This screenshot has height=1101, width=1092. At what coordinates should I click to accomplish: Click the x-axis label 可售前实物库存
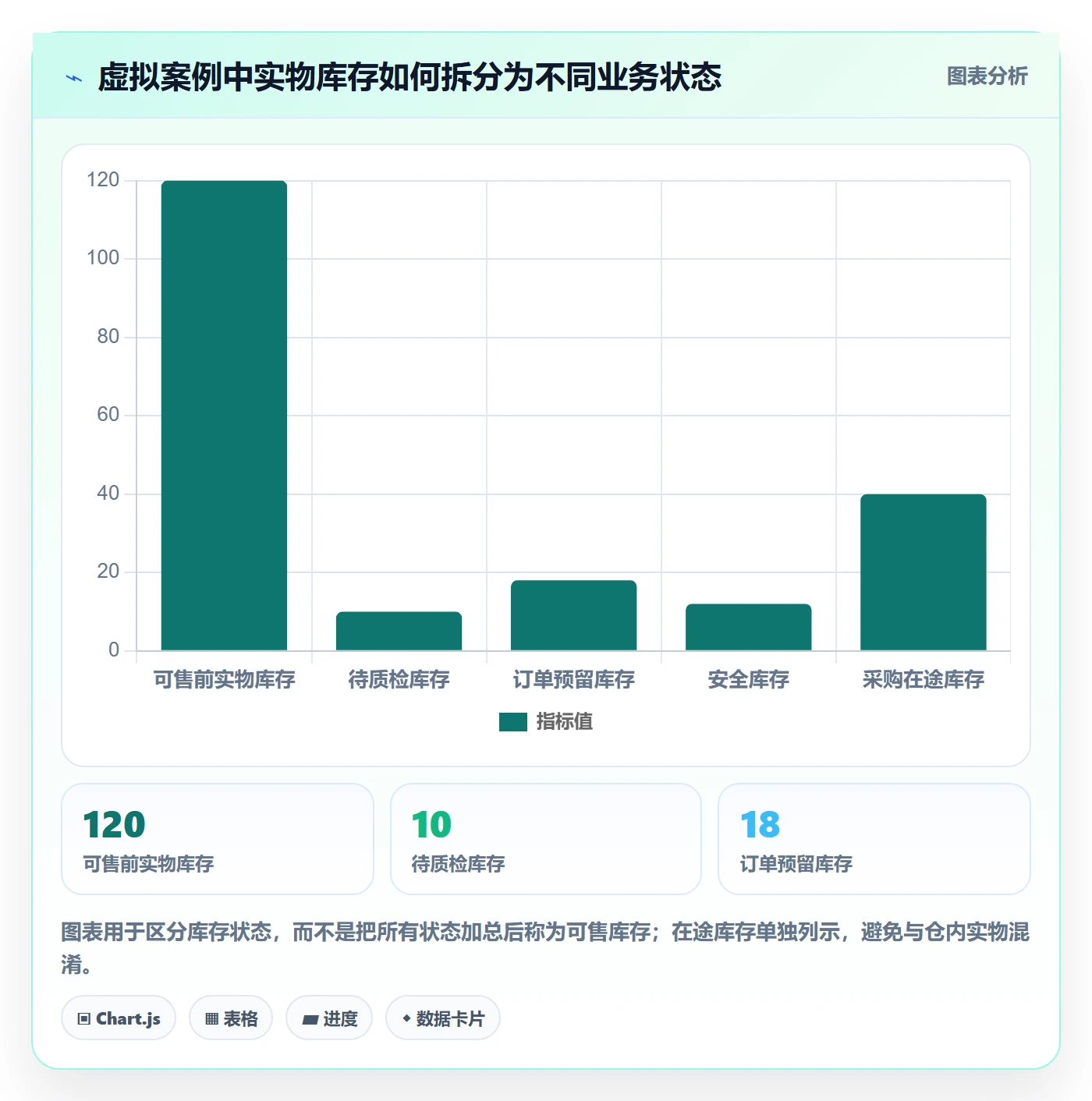[x=224, y=680]
